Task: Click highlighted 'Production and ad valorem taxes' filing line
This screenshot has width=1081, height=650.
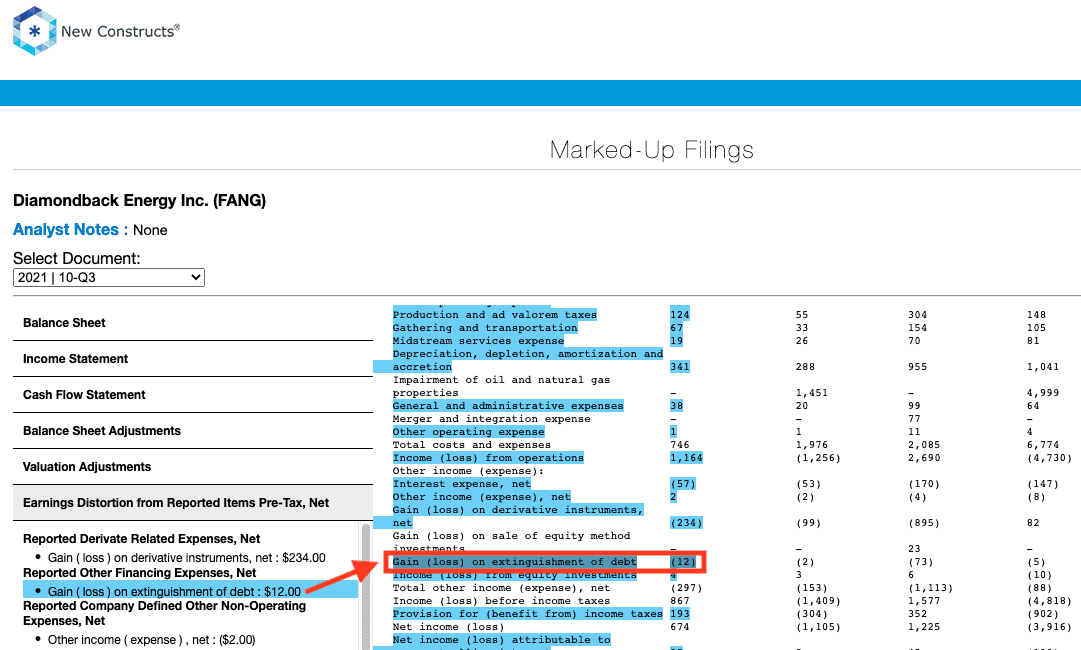Action: point(494,315)
